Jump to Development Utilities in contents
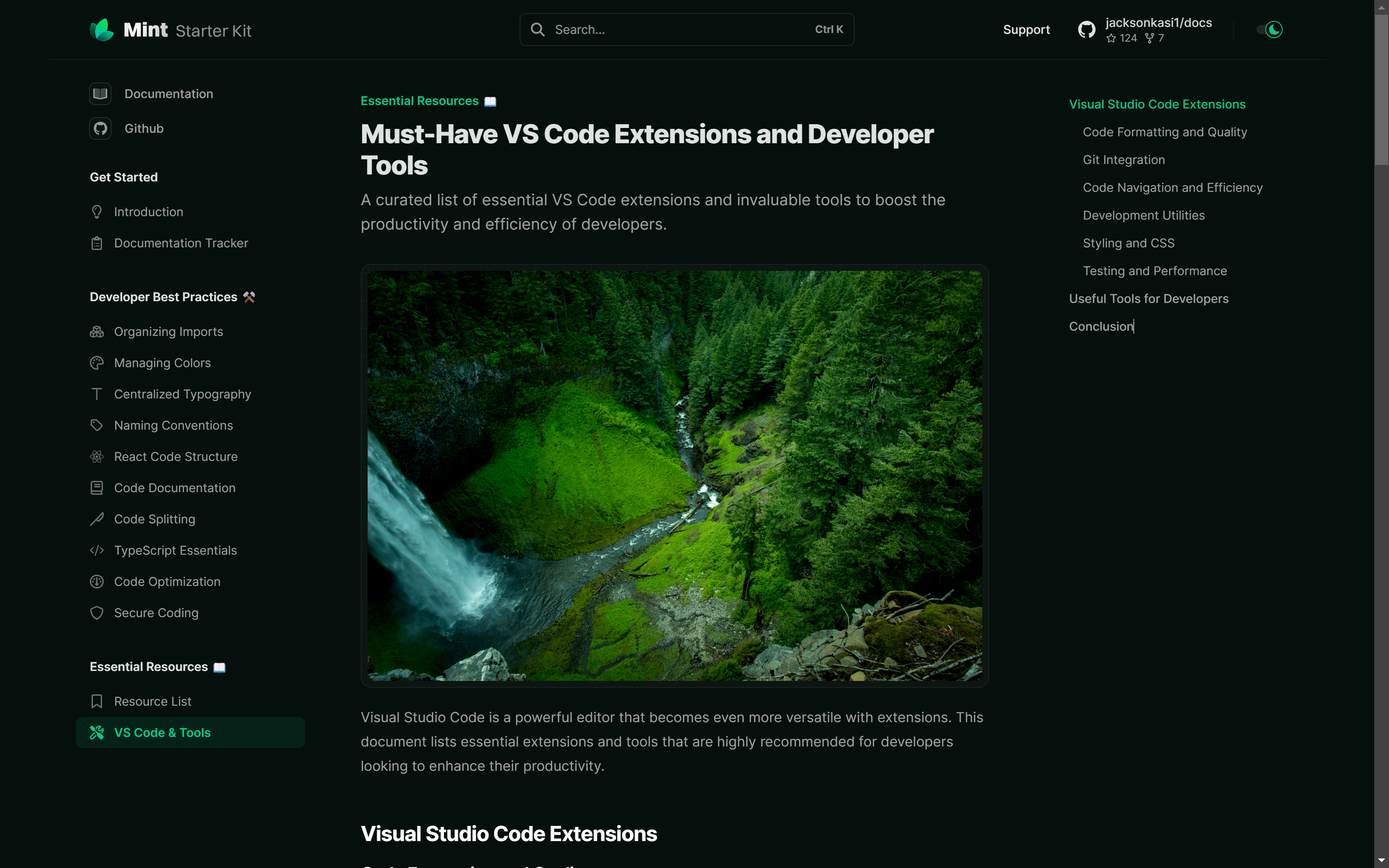Viewport: 1389px width, 868px height. tap(1143, 215)
